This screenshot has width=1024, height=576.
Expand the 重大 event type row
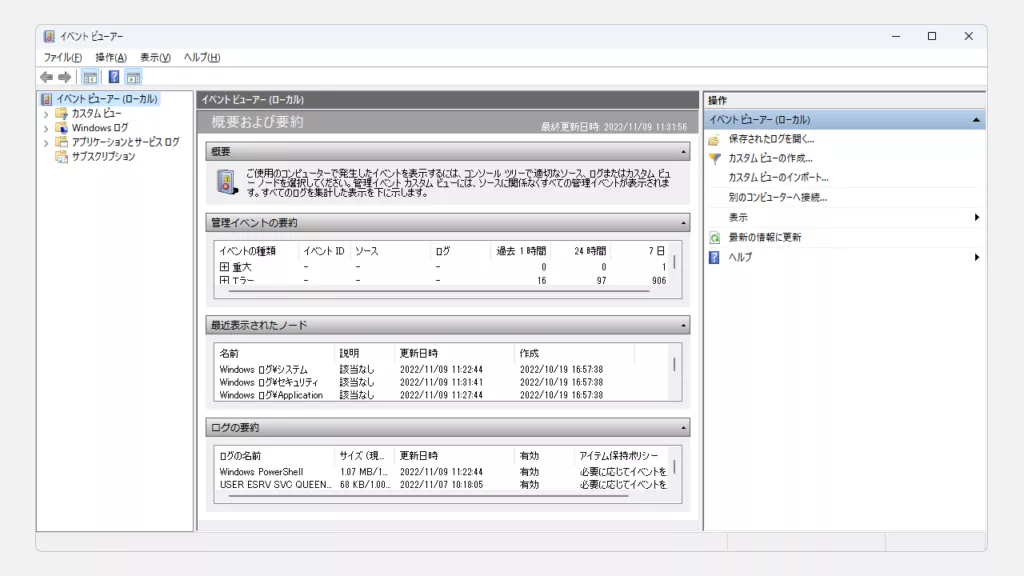pyautogui.click(x=224, y=267)
